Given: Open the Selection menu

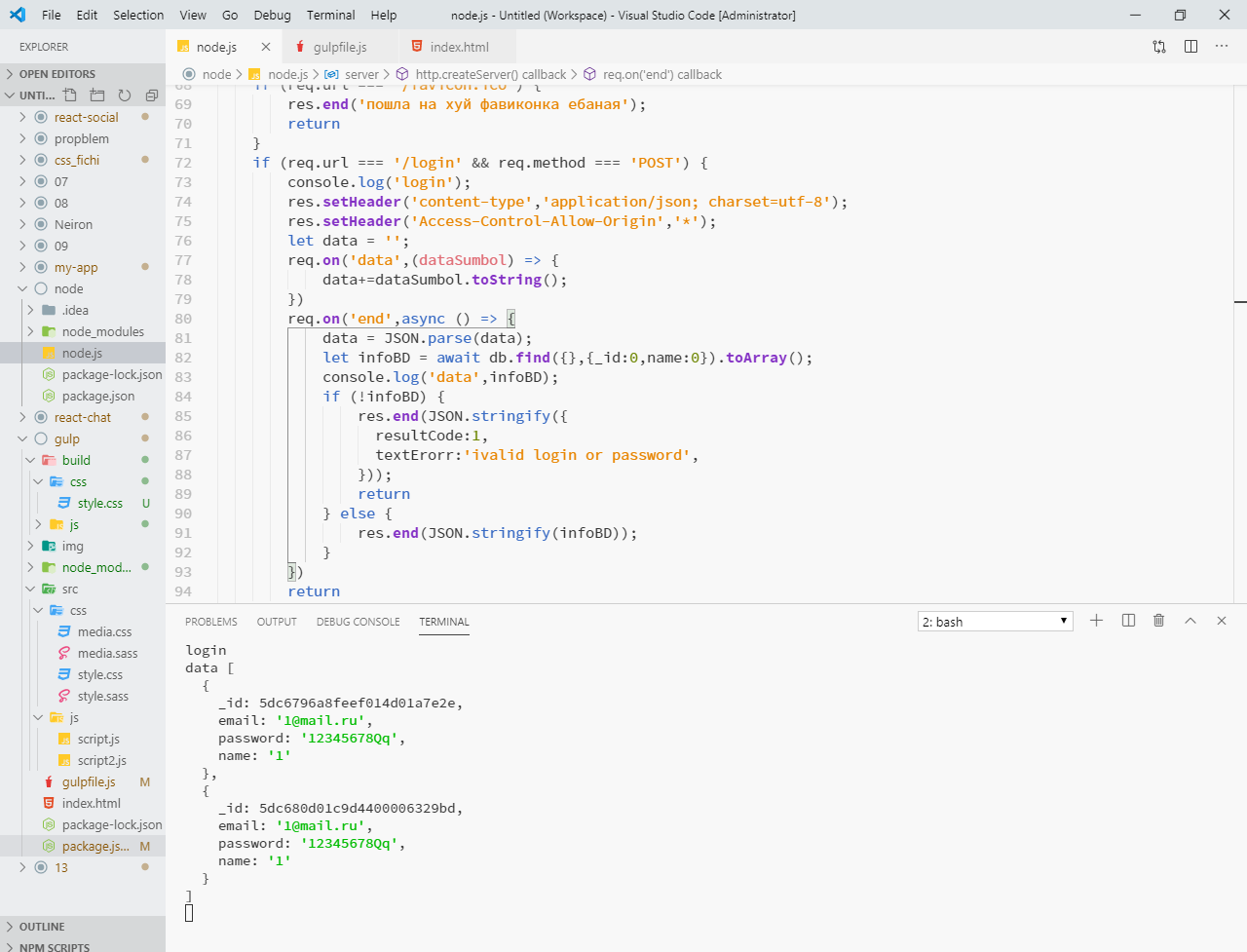Looking at the screenshot, I should [138, 15].
